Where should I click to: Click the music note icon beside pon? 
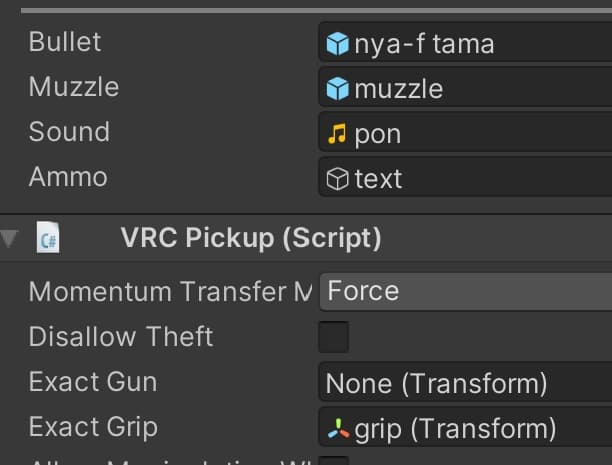(338, 134)
